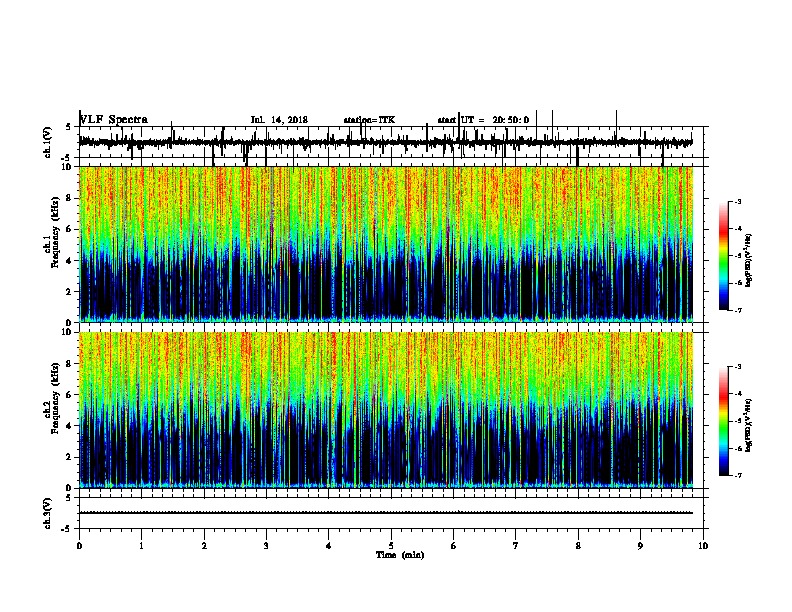Click the time axis tick label "8"
The image size is (792, 612).
(578, 546)
